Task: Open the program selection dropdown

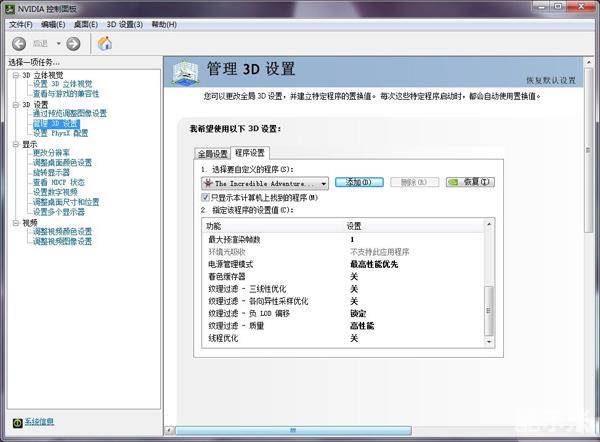Action: click(323, 184)
